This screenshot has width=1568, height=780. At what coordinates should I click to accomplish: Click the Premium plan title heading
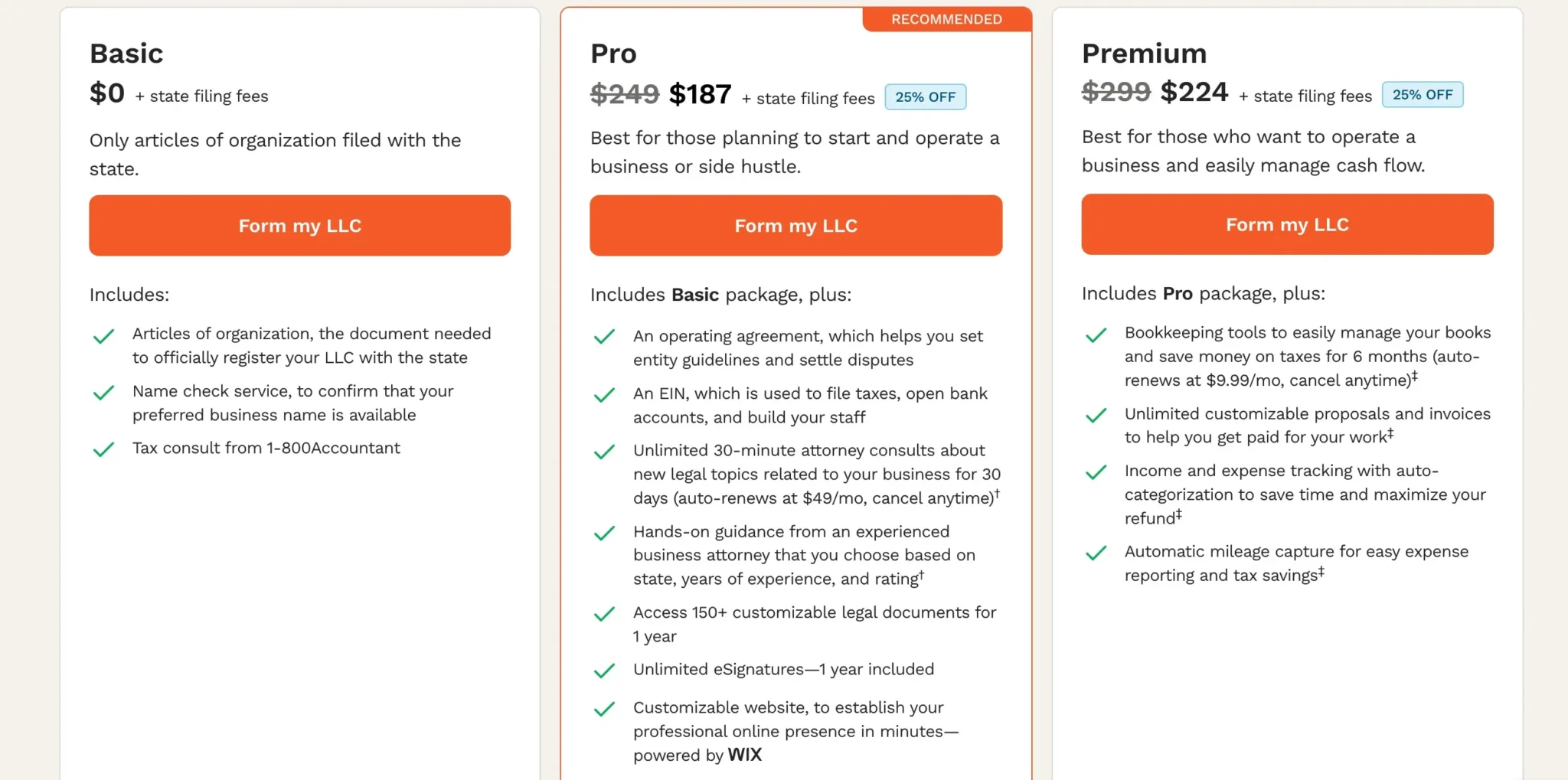(x=1144, y=54)
